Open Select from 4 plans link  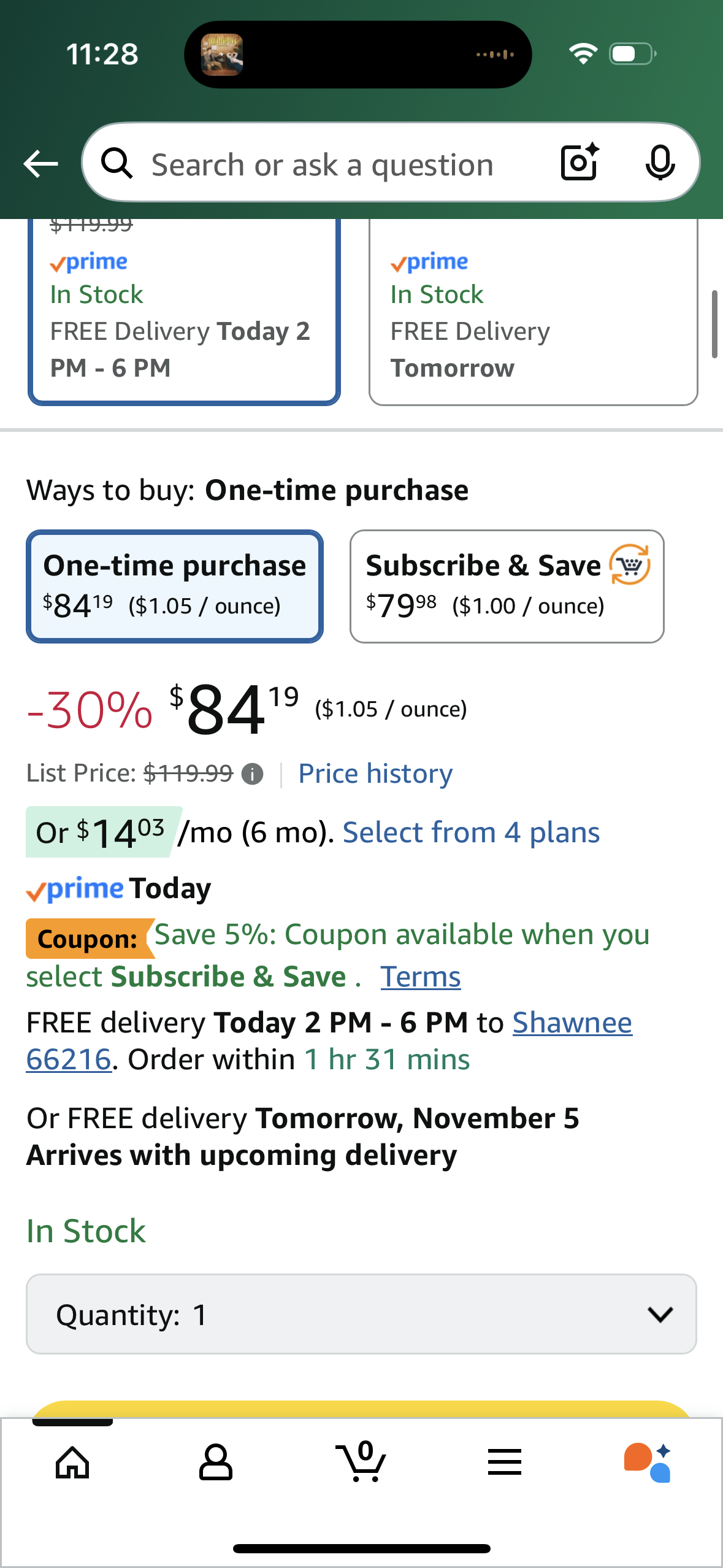(x=471, y=832)
